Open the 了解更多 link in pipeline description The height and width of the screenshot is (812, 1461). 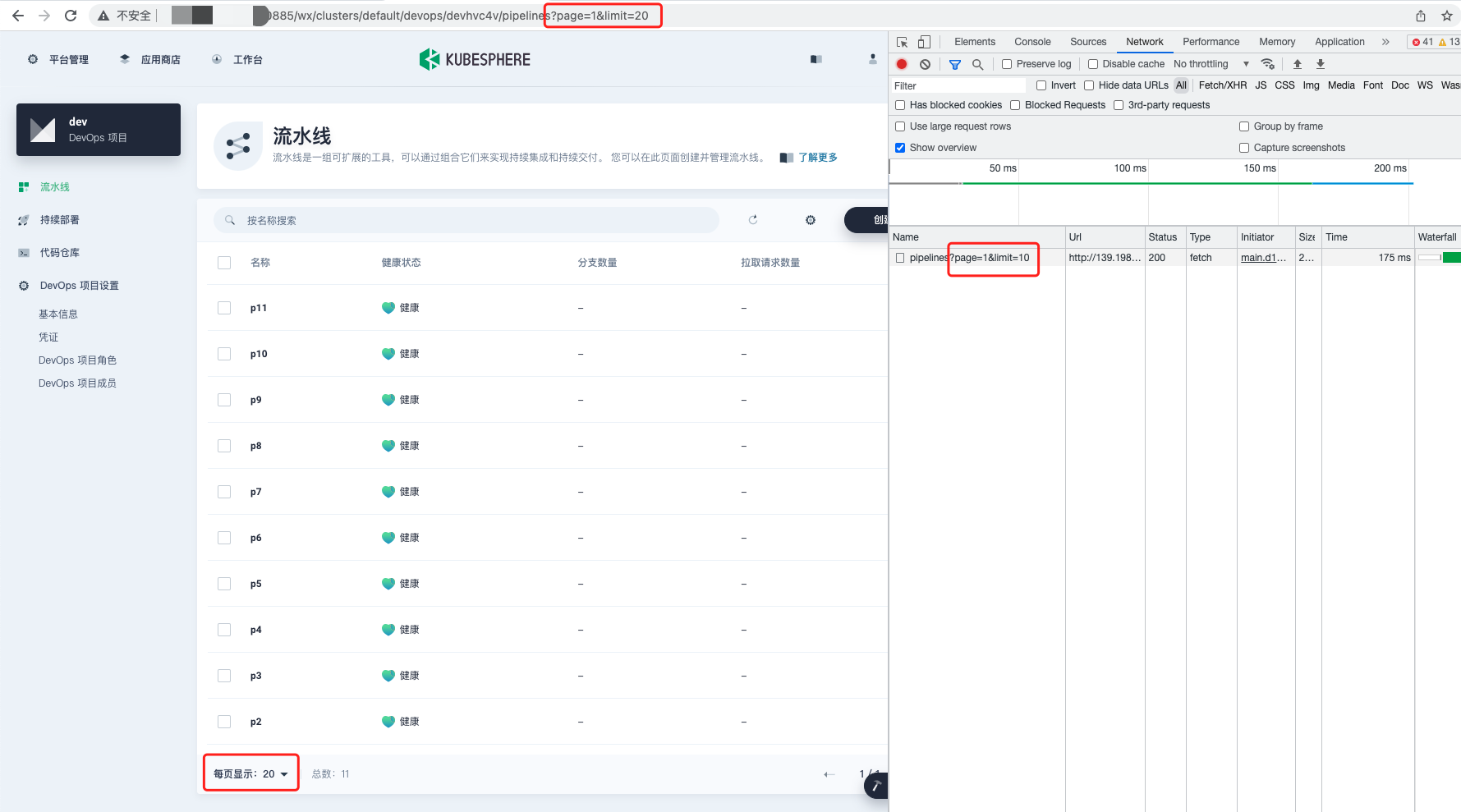click(818, 157)
